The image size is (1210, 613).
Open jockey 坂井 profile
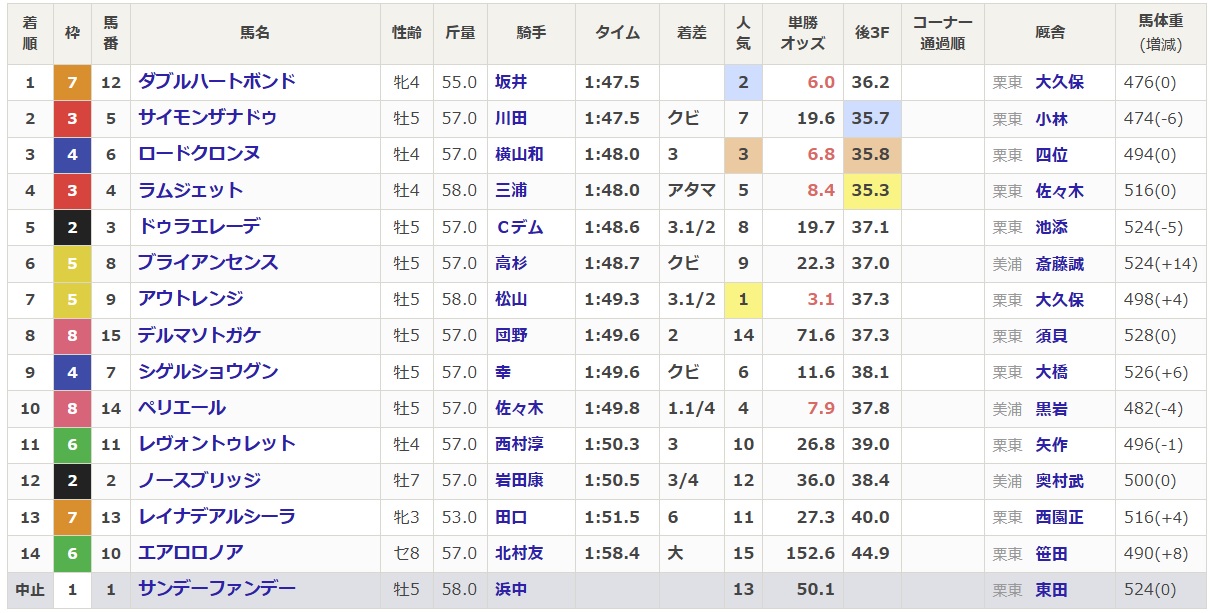click(x=510, y=83)
